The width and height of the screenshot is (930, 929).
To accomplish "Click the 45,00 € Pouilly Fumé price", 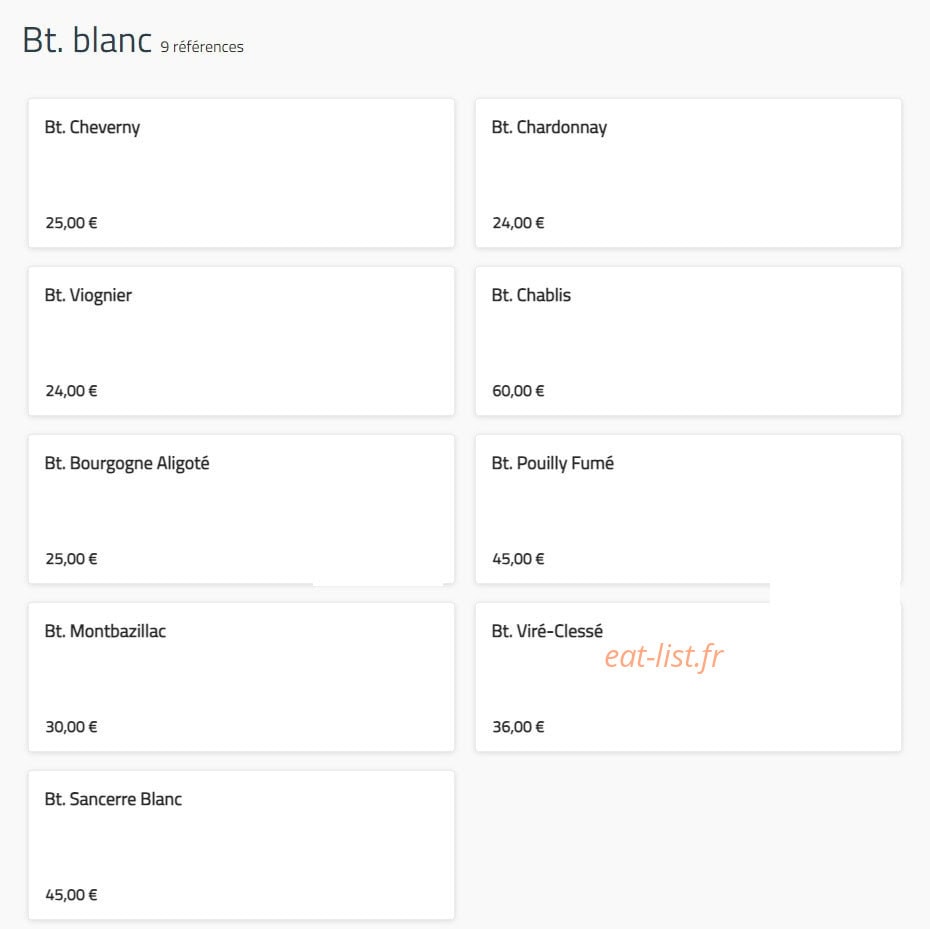I will click(518, 559).
